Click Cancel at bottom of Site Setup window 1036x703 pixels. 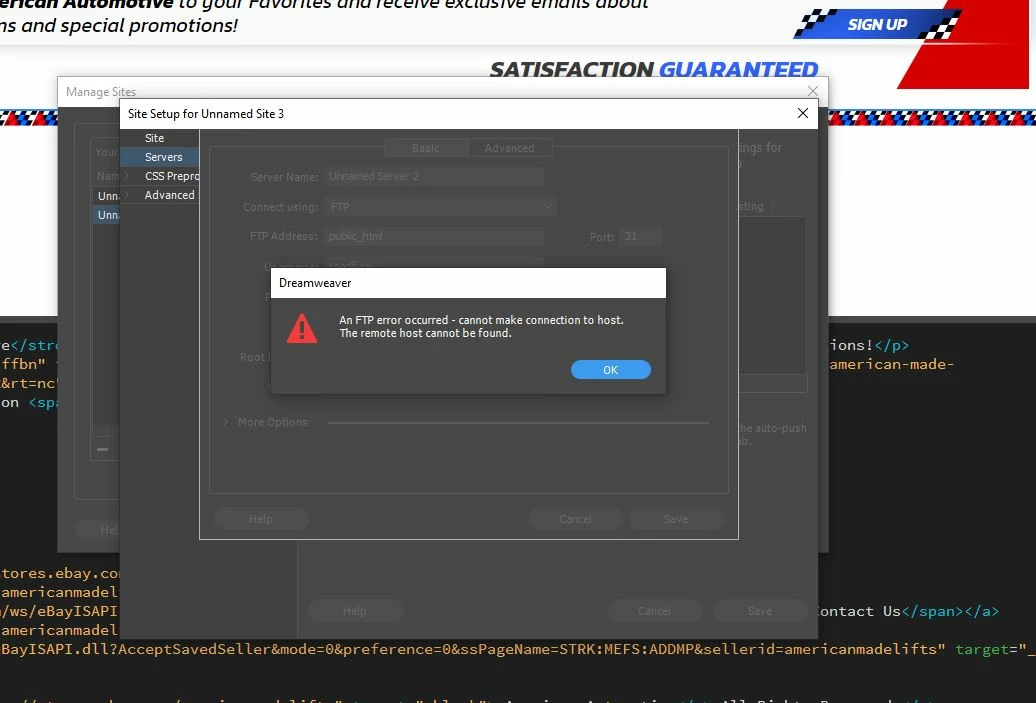click(x=654, y=611)
